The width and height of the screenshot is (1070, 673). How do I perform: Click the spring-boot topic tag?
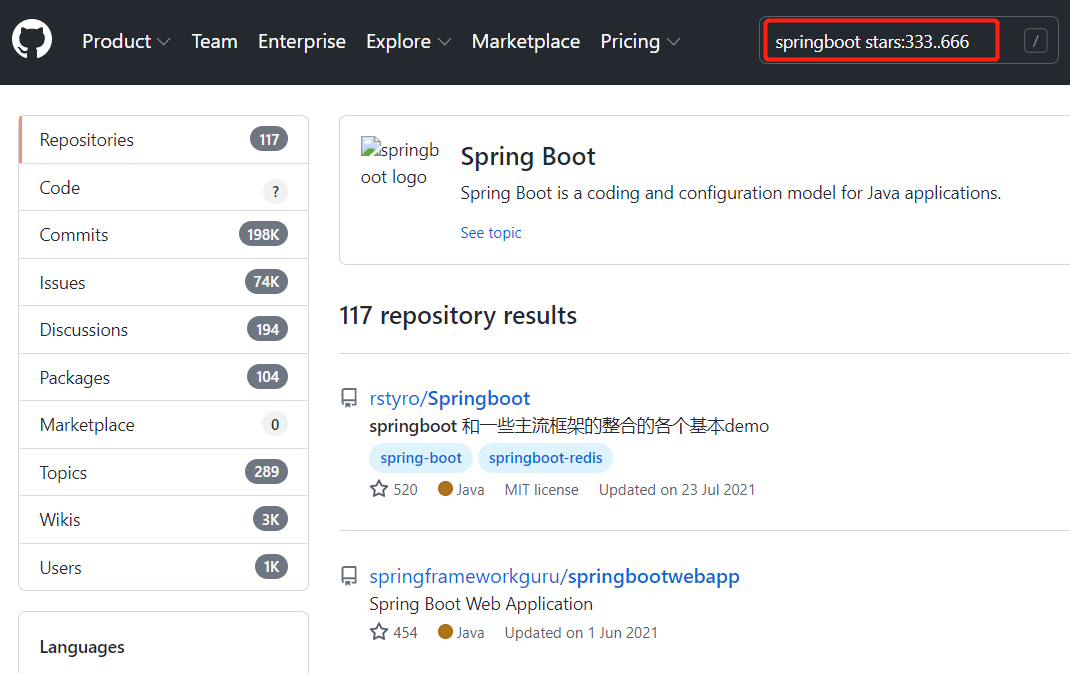click(x=421, y=458)
